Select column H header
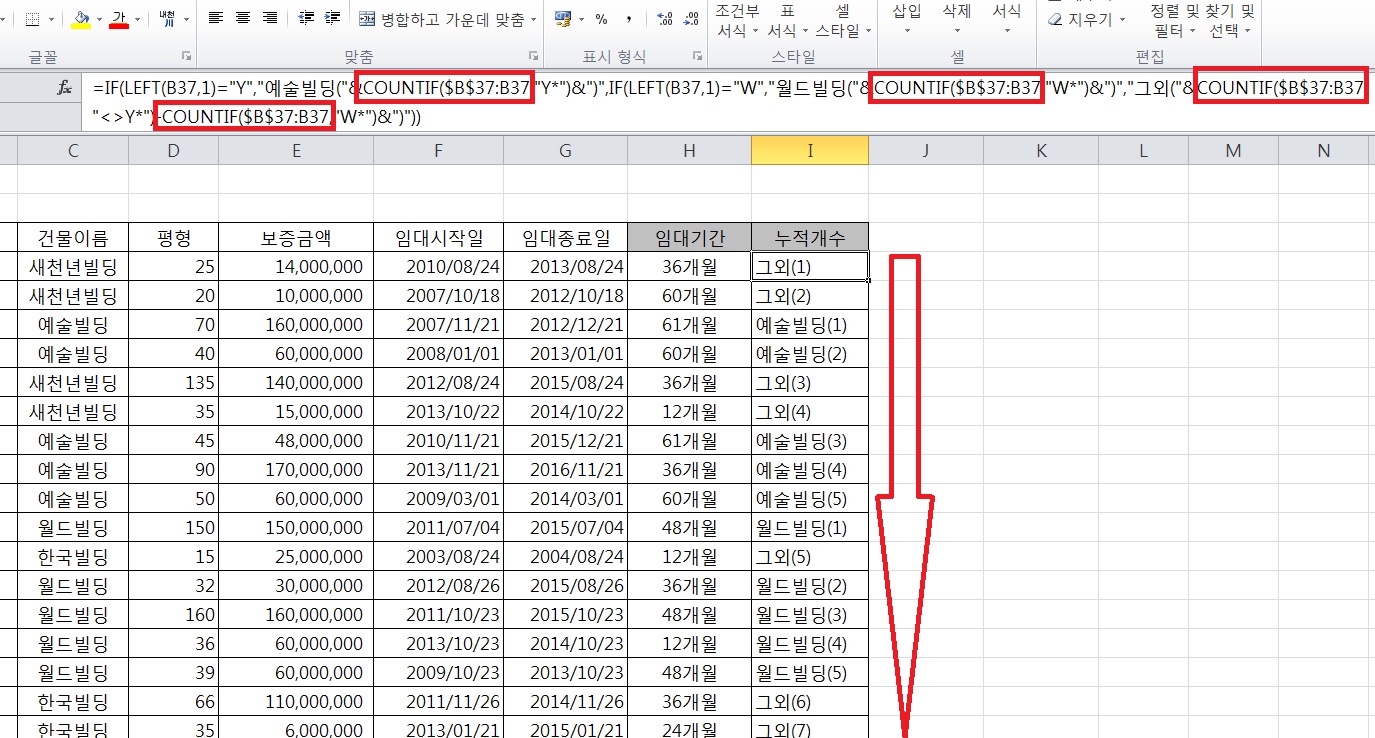The height and width of the screenshot is (738, 1375). pos(689,150)
